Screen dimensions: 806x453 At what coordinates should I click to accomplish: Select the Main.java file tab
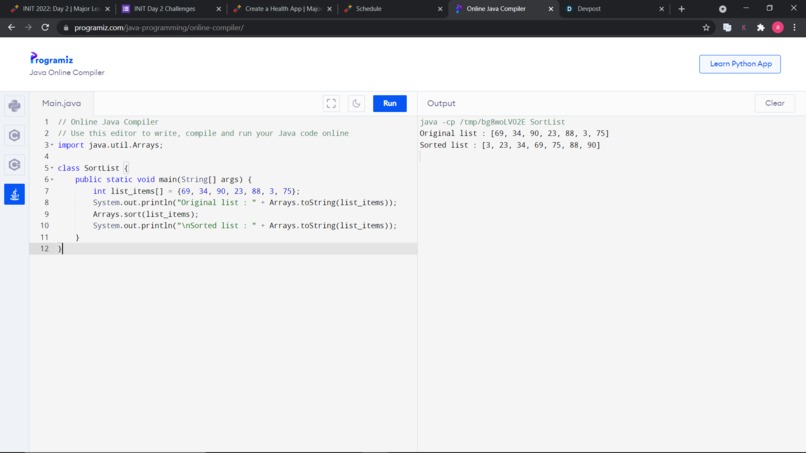coord(62,103)
